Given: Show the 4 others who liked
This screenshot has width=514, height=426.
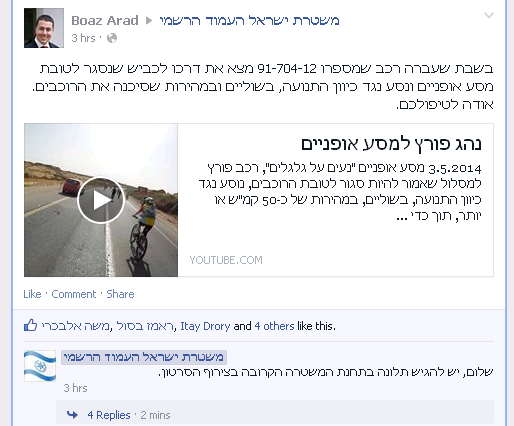Looking at the screenshot, I should coord(274,326).
